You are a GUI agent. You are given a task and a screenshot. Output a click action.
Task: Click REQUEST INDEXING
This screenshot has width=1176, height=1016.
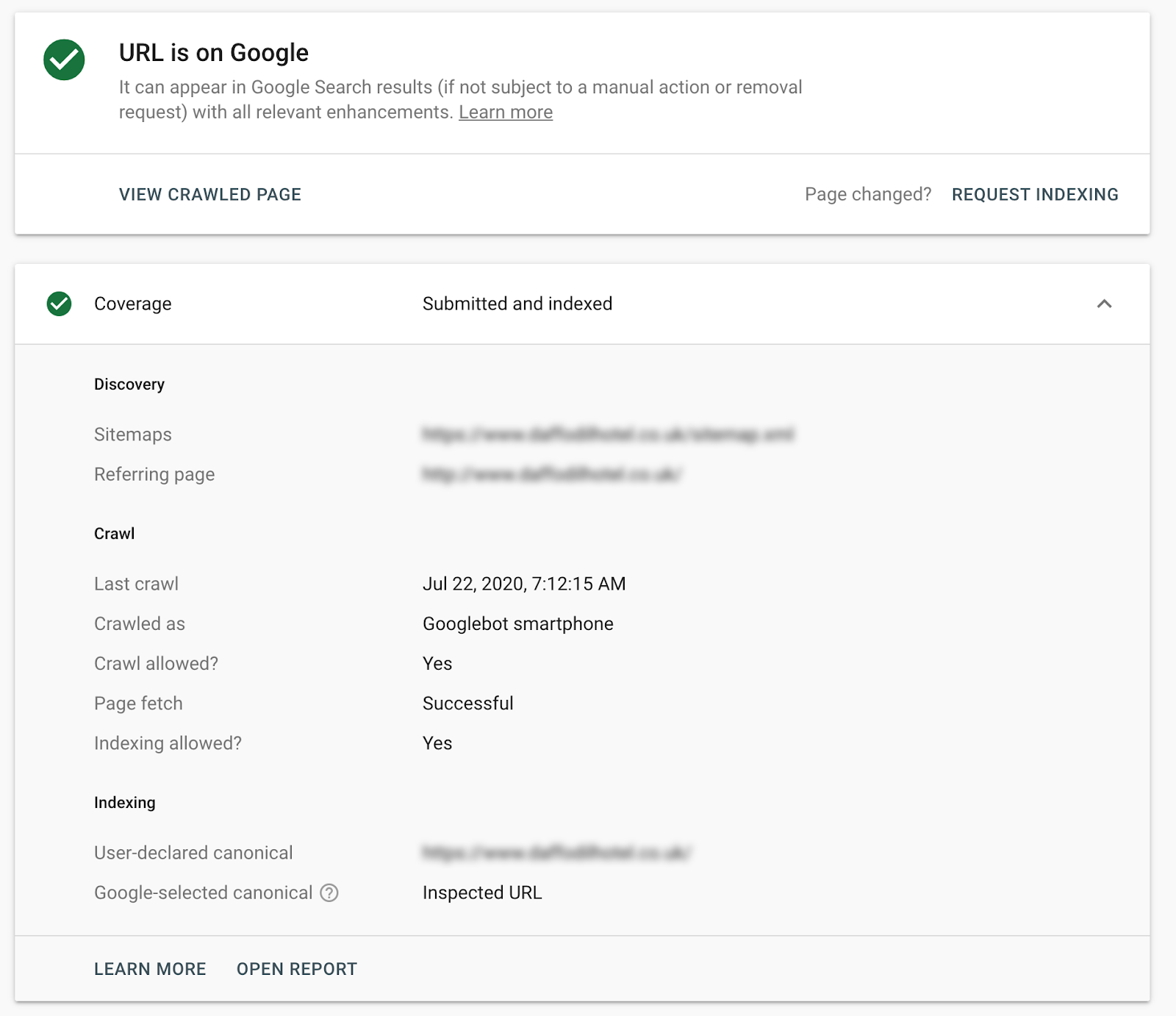tap(1035, 194)
